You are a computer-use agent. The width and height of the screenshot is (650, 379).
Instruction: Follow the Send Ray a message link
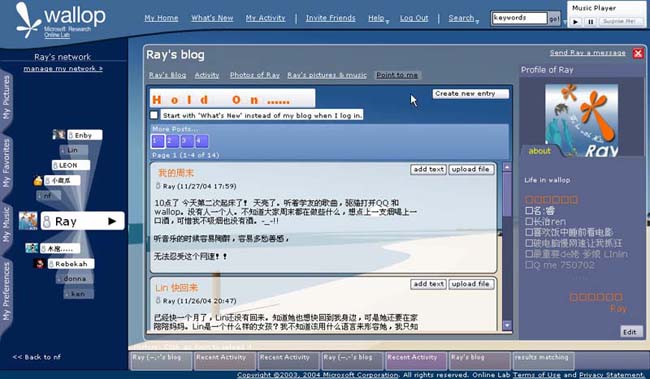pyautogui.click(x=587, y=53)
